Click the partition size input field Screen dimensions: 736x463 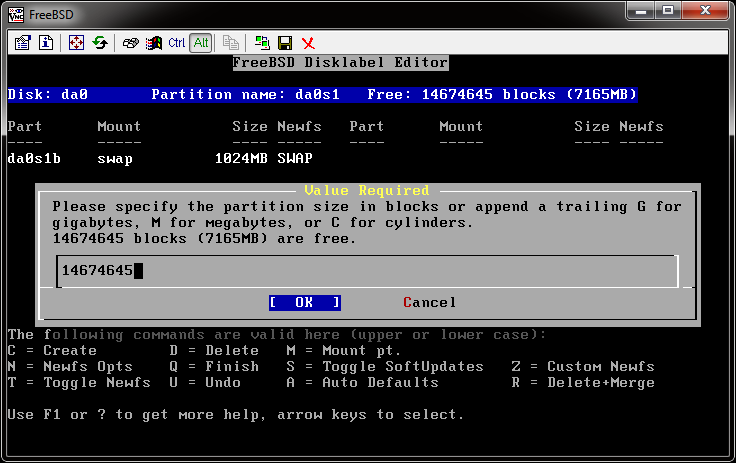(367, 271)
